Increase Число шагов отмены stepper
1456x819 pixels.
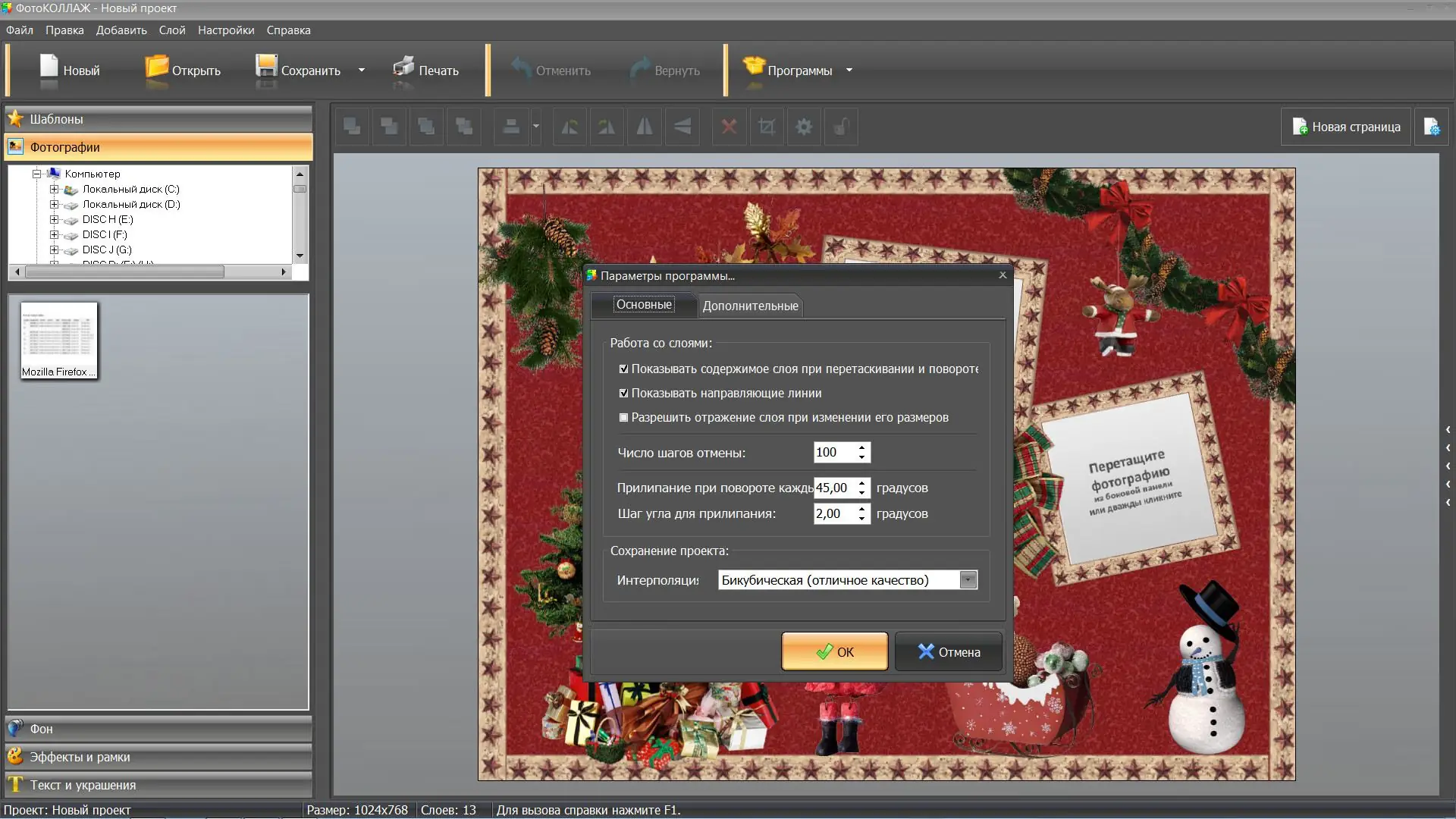click(861, 447)
